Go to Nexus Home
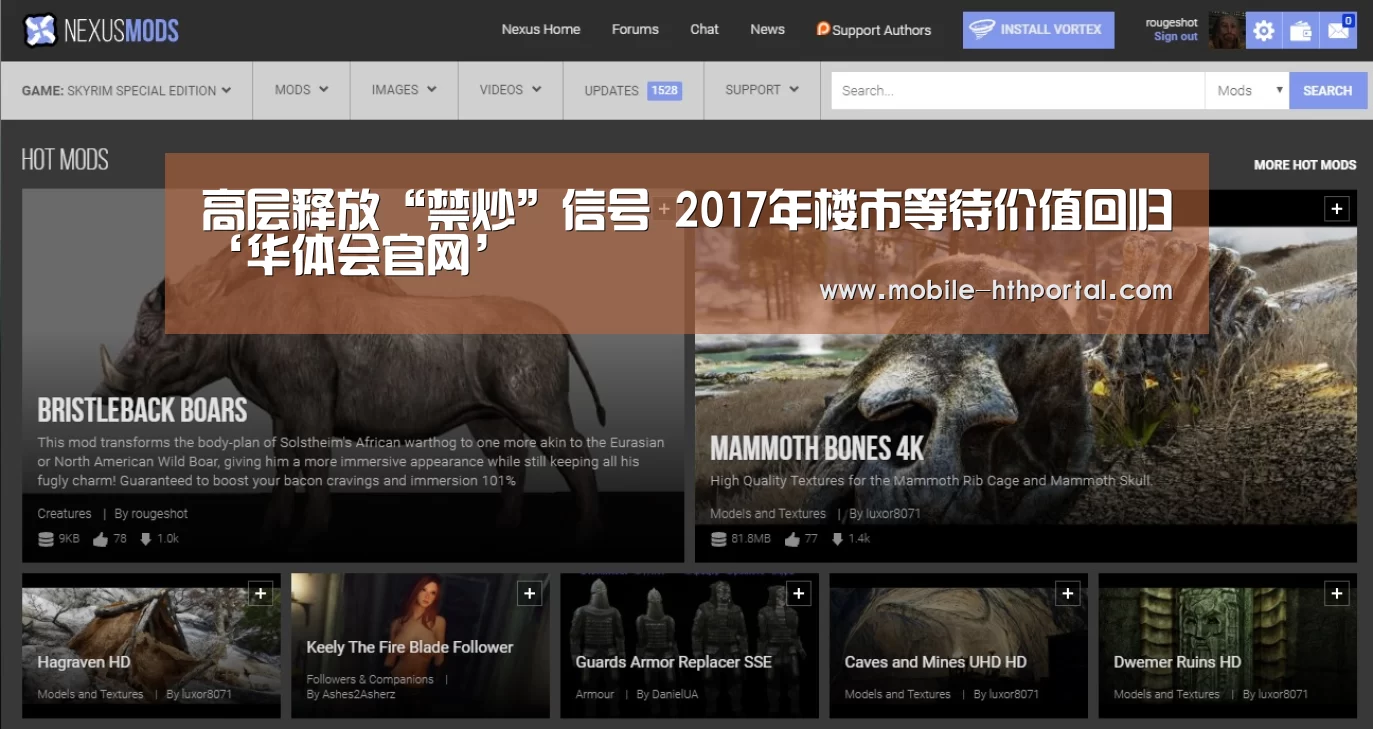The width and height of the screenshot is (1373, 729). 541,29
